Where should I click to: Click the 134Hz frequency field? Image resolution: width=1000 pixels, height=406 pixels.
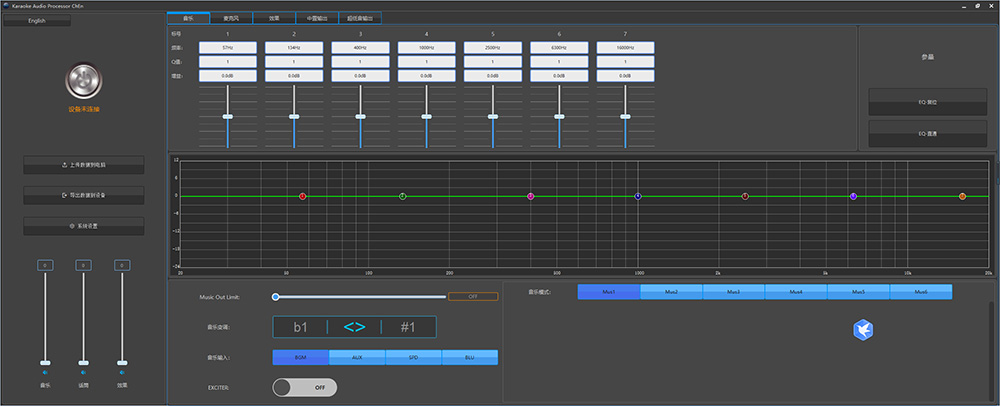294,48
